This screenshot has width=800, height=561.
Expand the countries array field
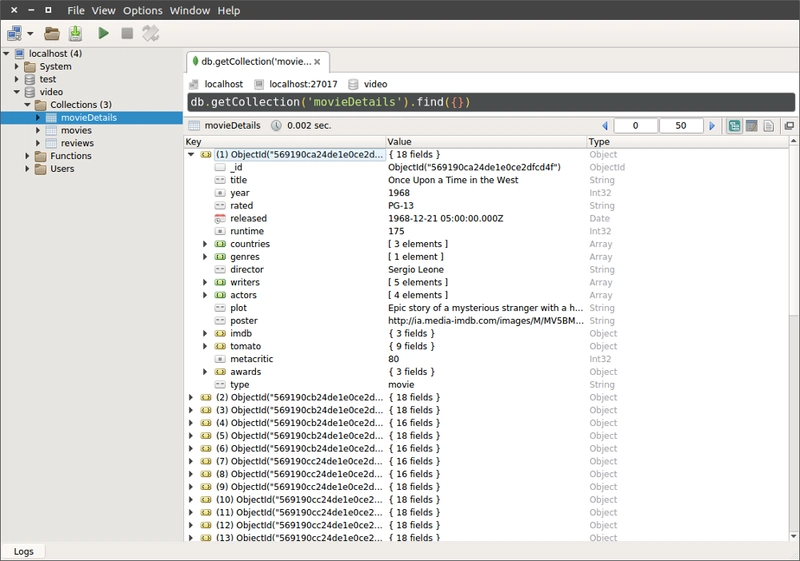pos(205,244)
